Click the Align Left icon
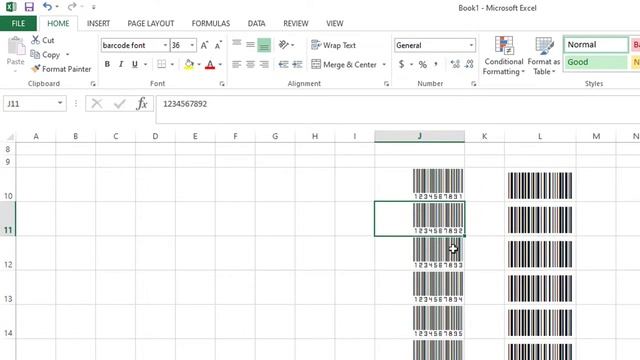640x360 pixels. (x=236, y=64)
